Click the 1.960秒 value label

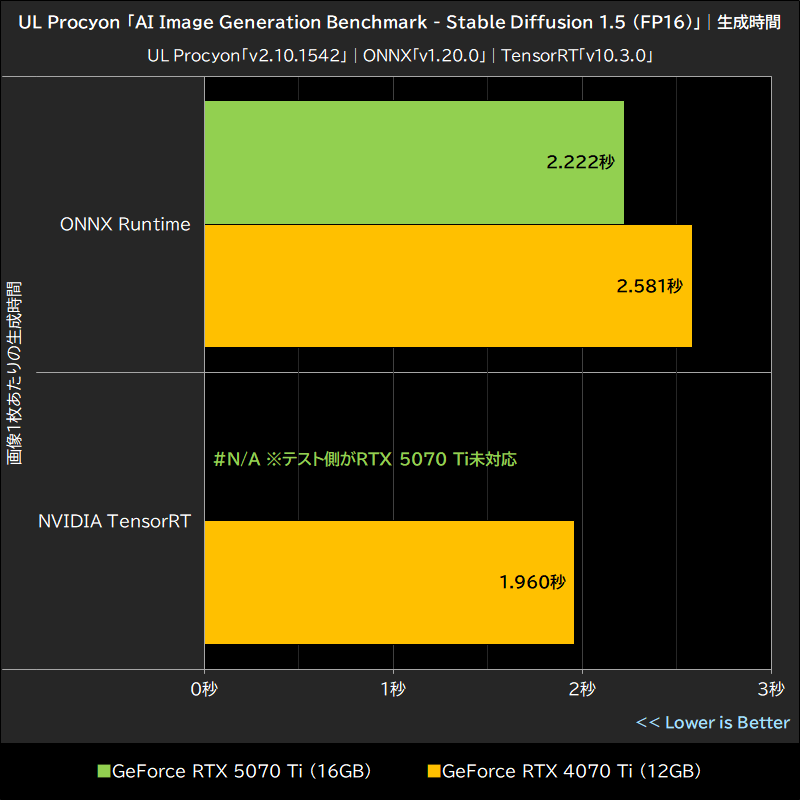tap(531, 580)
